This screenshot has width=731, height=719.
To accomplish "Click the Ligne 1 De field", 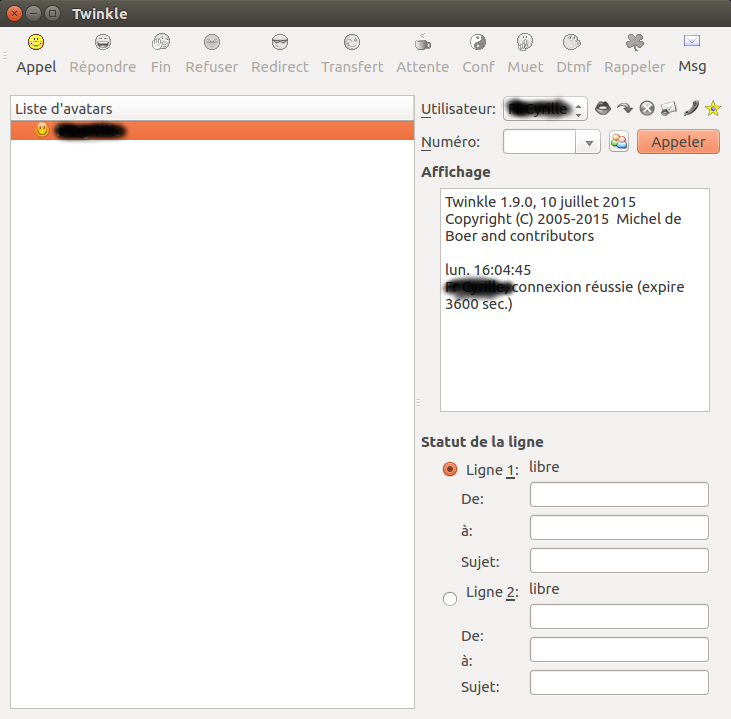I will point(619,495).
